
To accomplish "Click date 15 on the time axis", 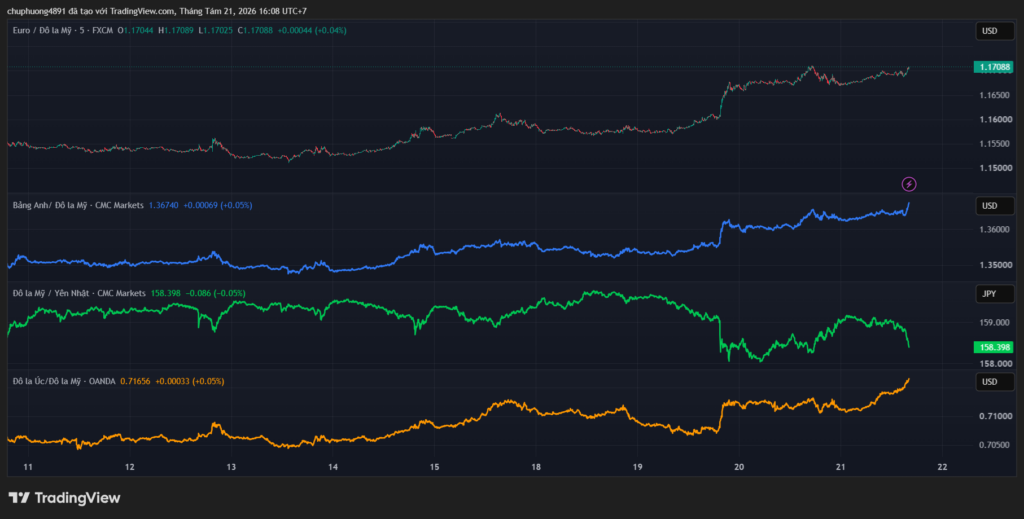I will pyautogui.click(x=434, y=467).
